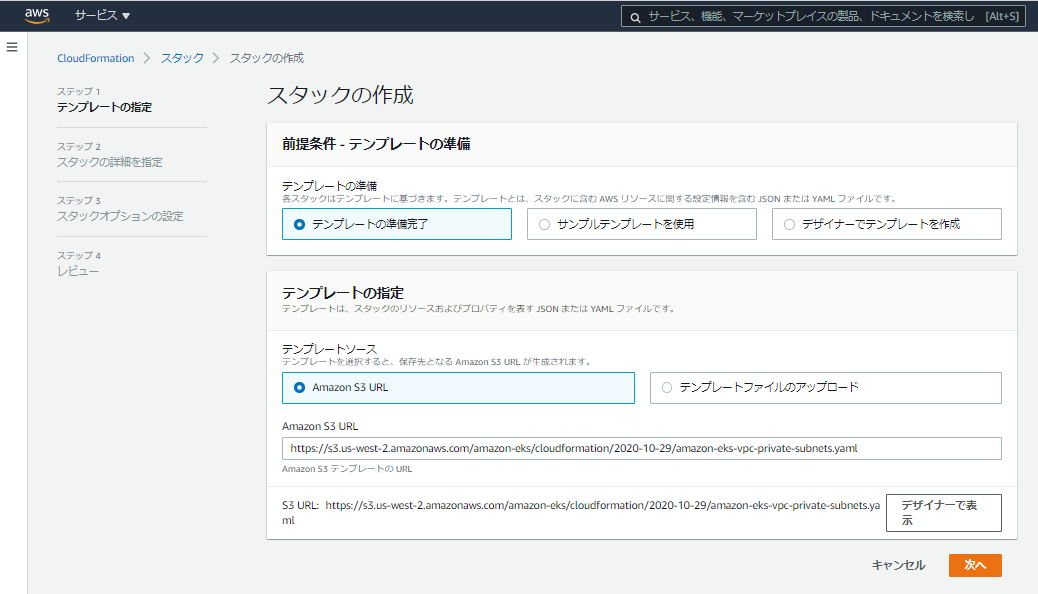Screen dimensions: 1038x594
Task: Select step 2 スタックの詳細を指定
Action: tap(109, 162)
